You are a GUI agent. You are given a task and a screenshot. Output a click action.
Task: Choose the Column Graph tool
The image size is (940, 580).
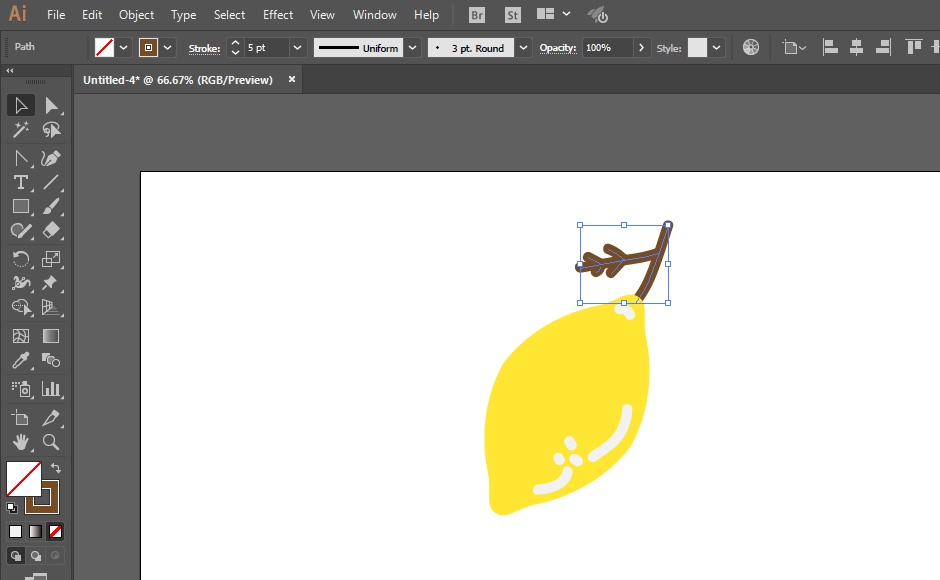click(51, 389)
